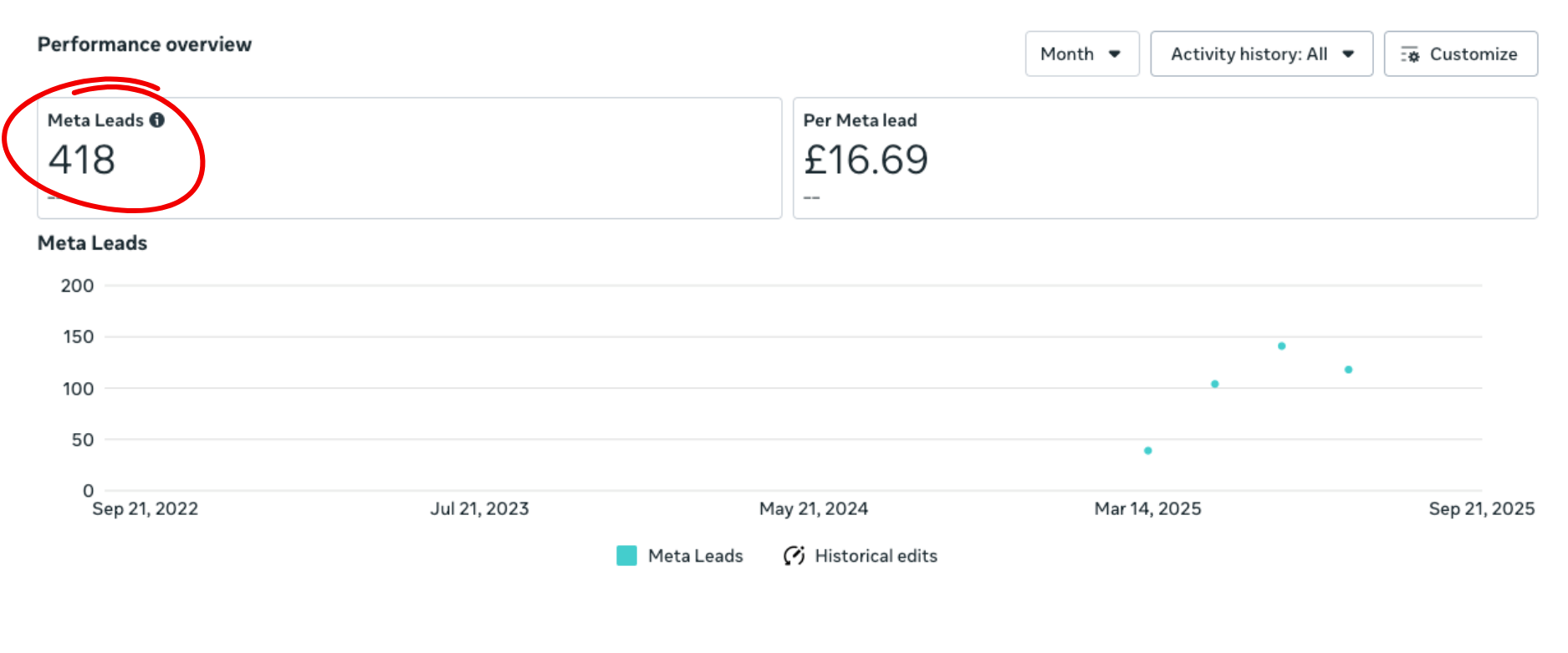Click the last data point on the chart
This screenshot has width=1568, height=653.
(x=1349, y=370)
